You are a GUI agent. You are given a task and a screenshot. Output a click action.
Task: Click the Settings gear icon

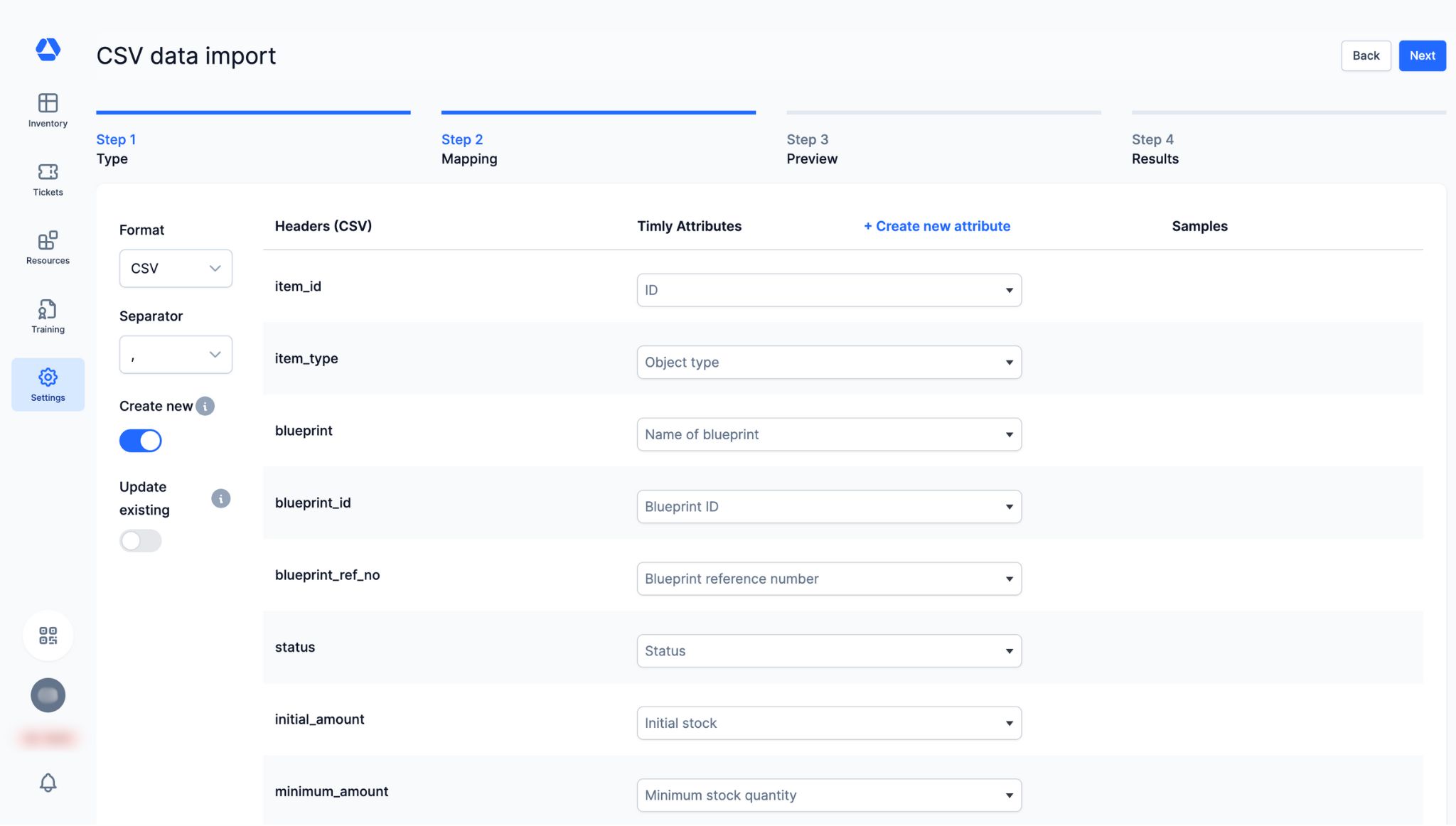coord(48,377)
